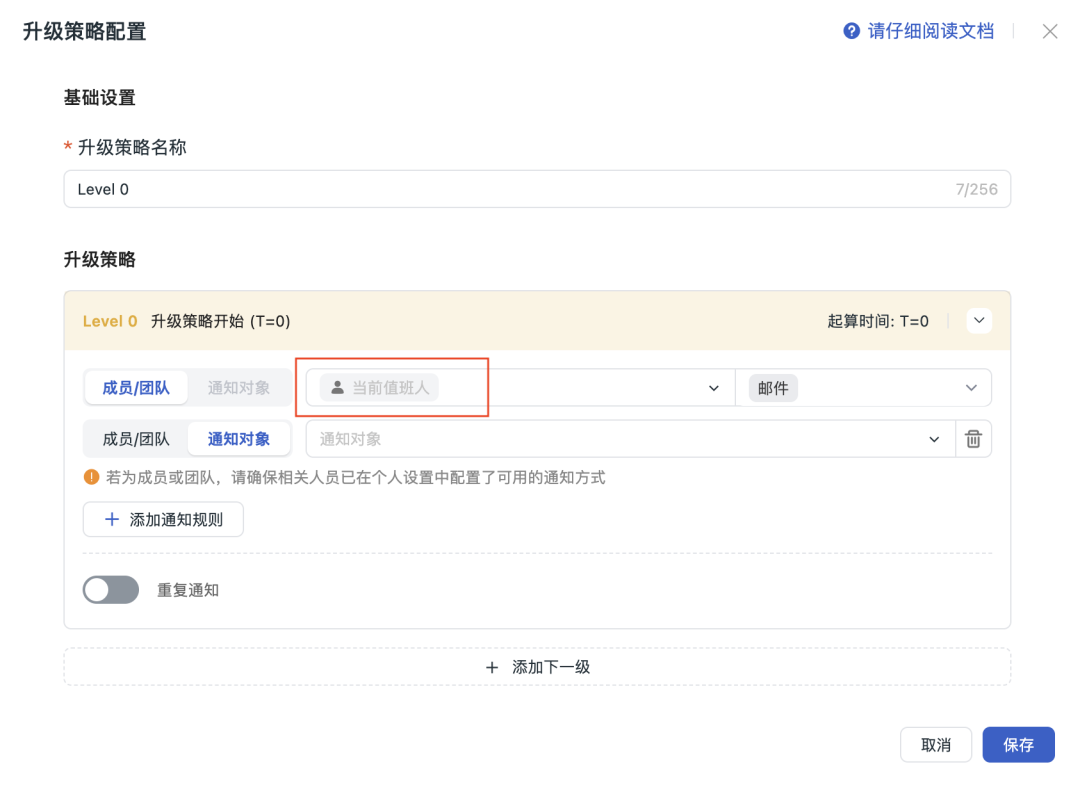
Task: Click the 保存 button
Action: 1018,744
